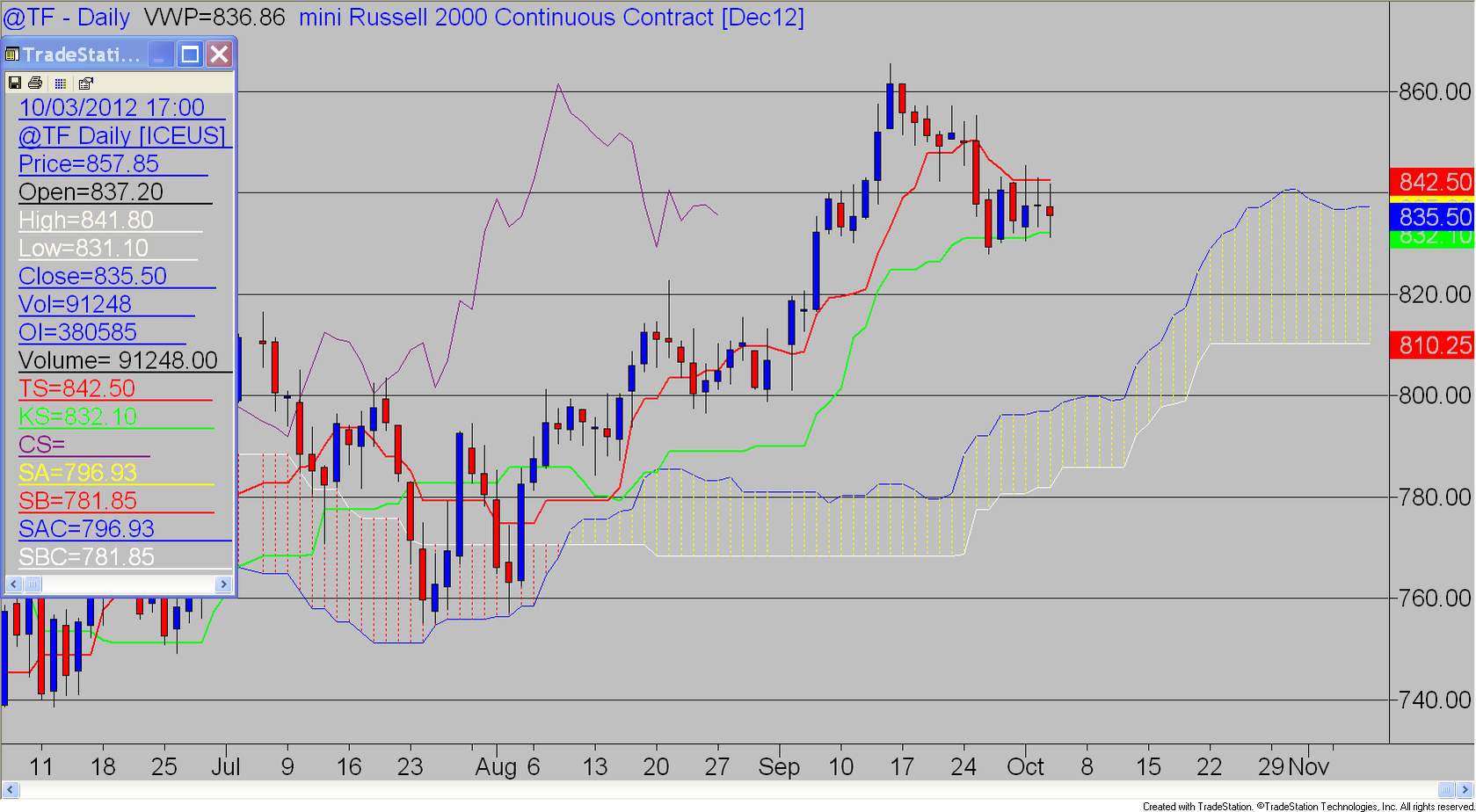Select the "SBC=781.85" row

tap(125, 557)
